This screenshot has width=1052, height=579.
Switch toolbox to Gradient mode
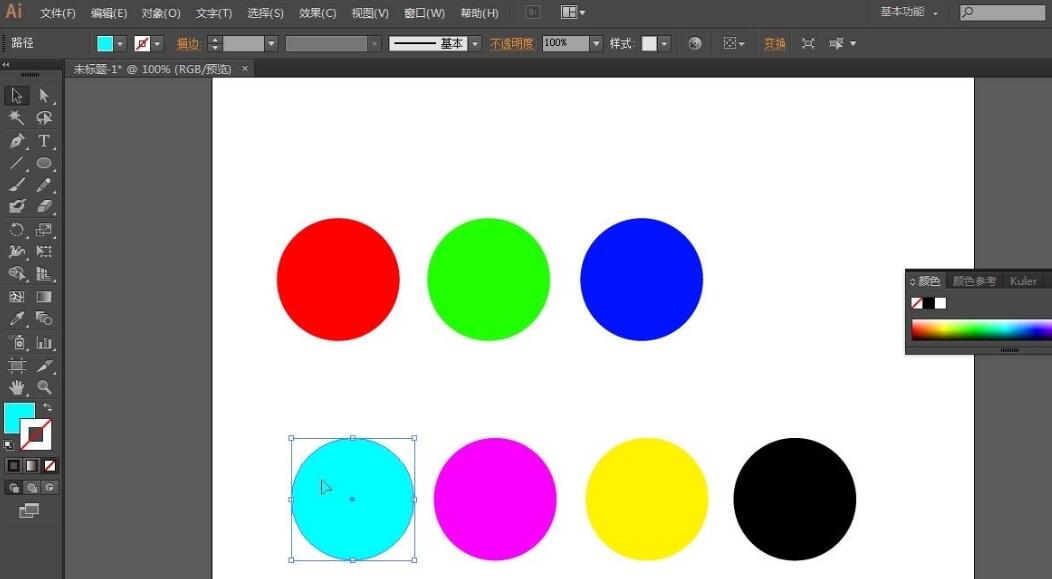click(32, 466)
